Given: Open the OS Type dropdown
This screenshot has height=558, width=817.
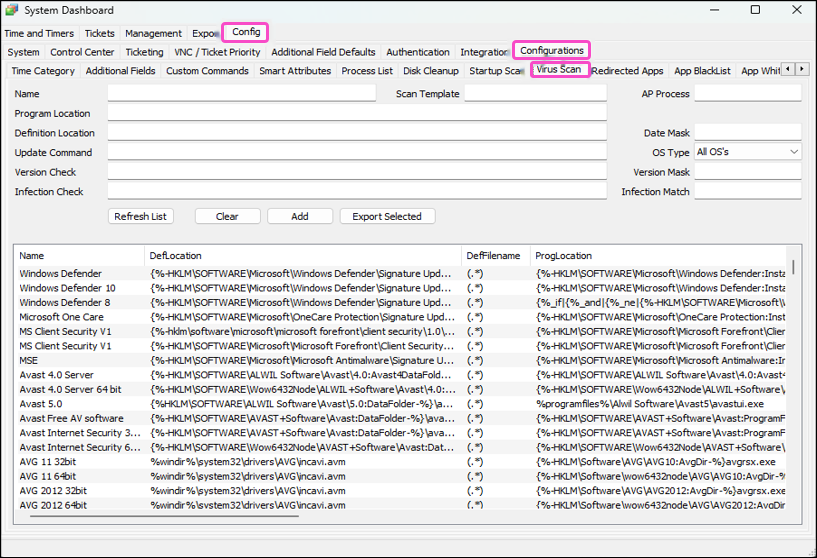Looking at the screenshot, I should point(747,152).
